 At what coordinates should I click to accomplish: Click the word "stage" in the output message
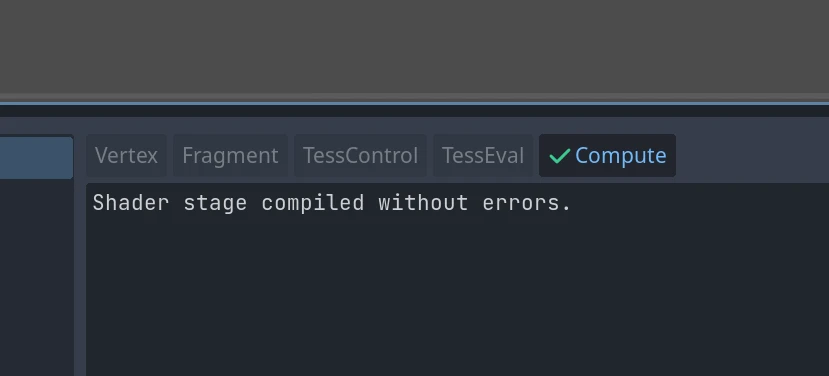point(215,203)
